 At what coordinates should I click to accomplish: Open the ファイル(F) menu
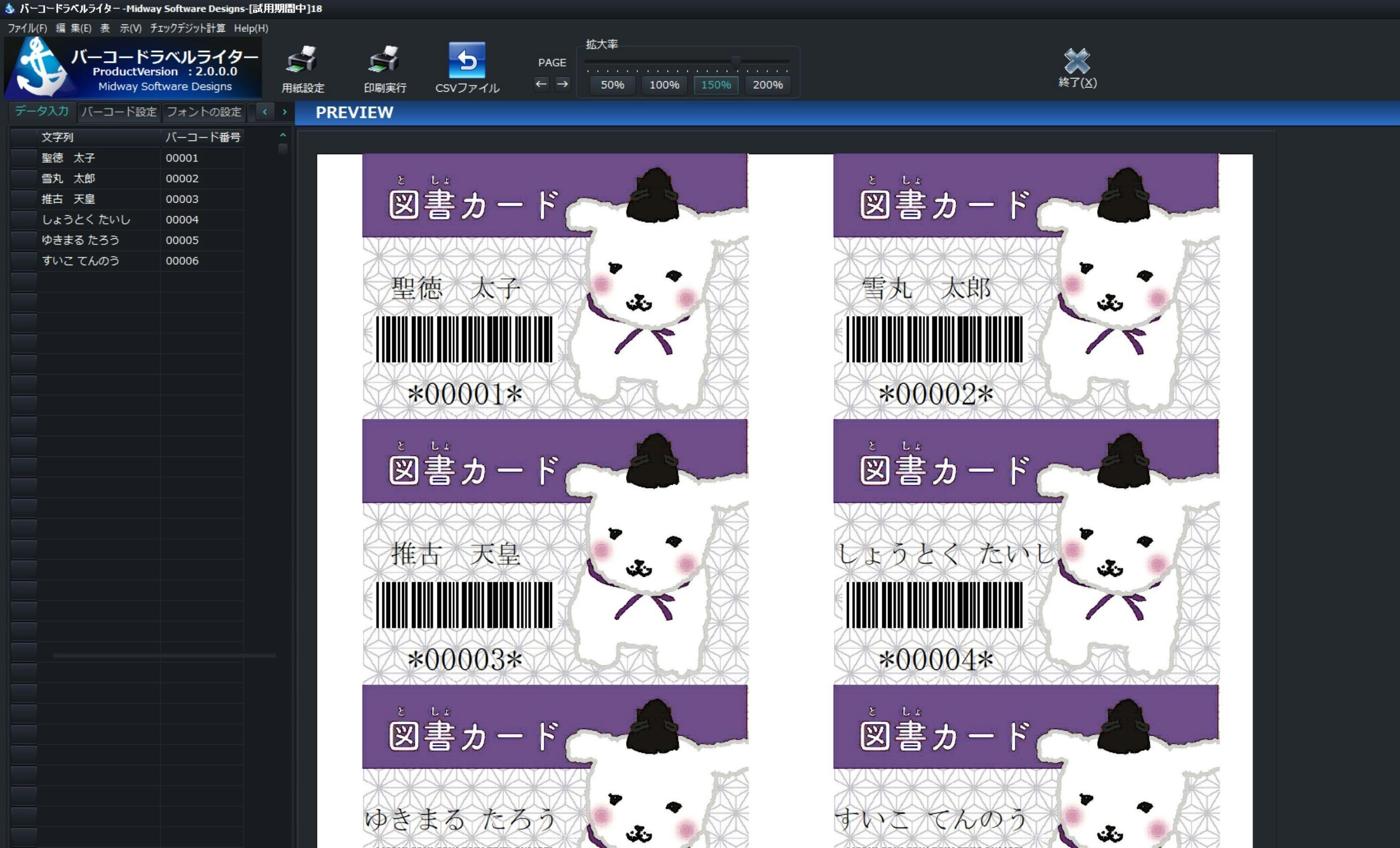click(27, 28)
